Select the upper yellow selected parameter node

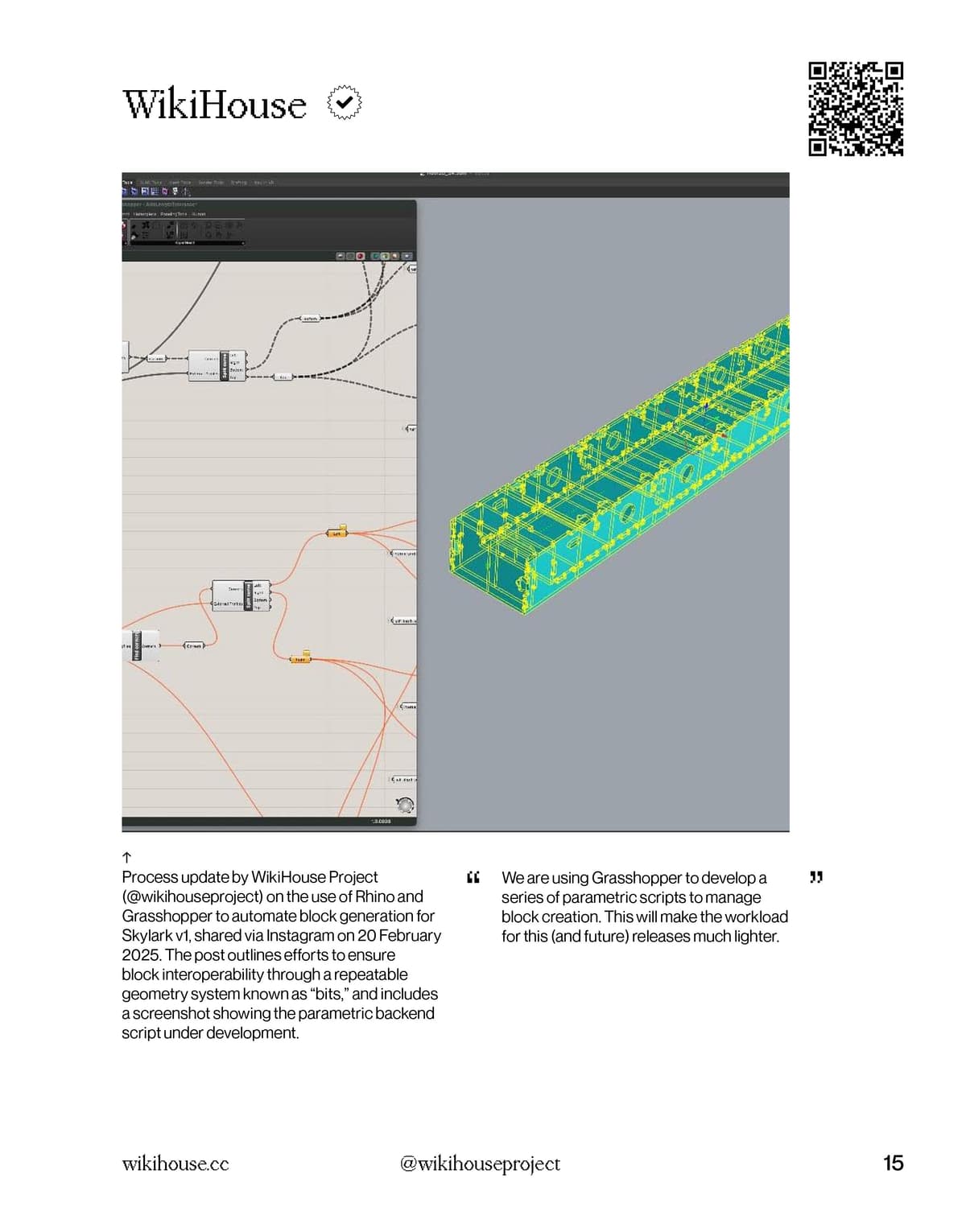337,533
